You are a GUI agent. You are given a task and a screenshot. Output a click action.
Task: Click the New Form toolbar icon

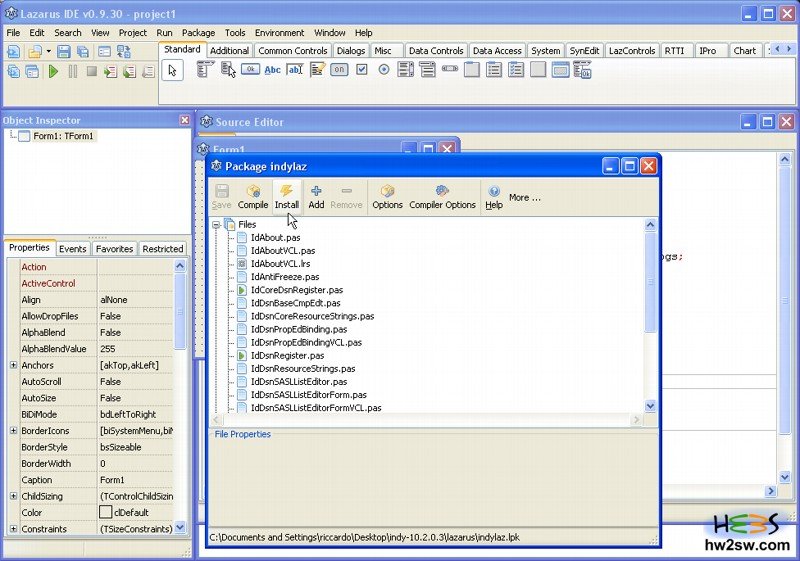104,52
